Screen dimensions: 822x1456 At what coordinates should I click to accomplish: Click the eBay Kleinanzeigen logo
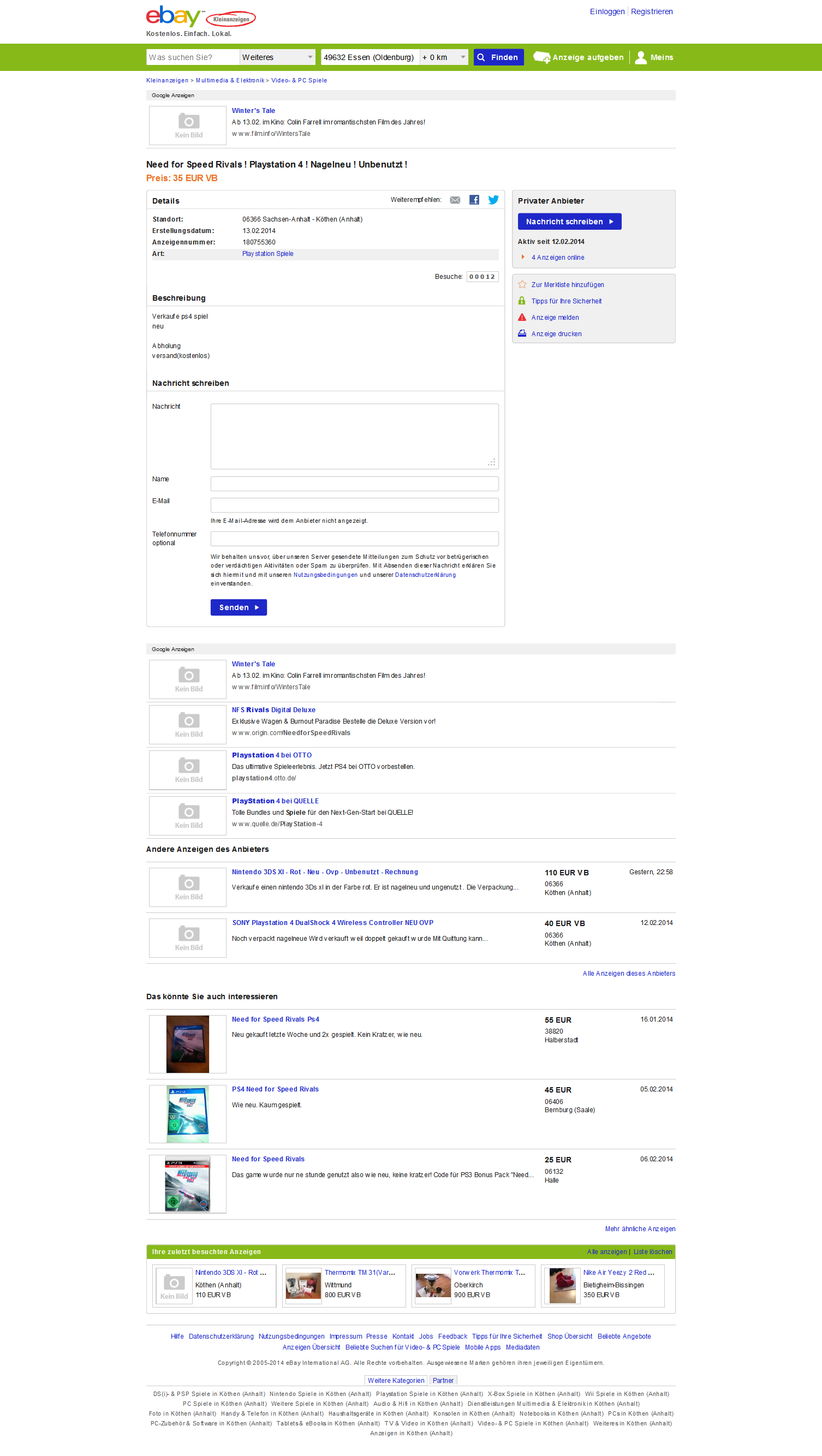click(201, 16)
